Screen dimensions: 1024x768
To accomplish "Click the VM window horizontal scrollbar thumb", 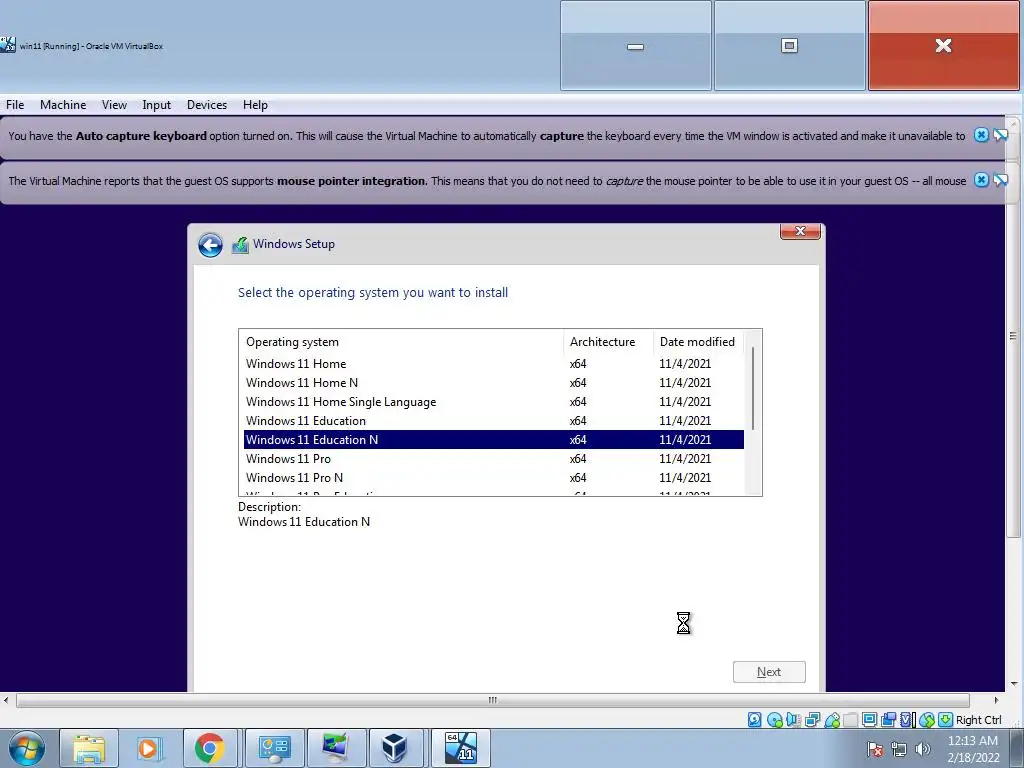I will pyautogui.click(x=492, y=700).
